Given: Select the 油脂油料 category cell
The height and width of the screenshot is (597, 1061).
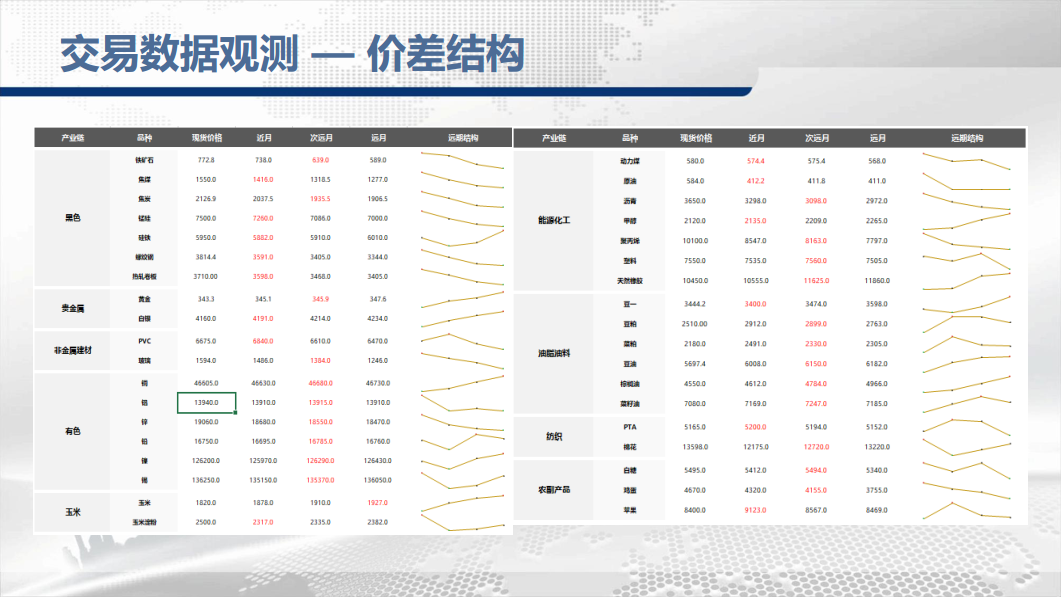Looking at the screenshot, I should 554,353.
